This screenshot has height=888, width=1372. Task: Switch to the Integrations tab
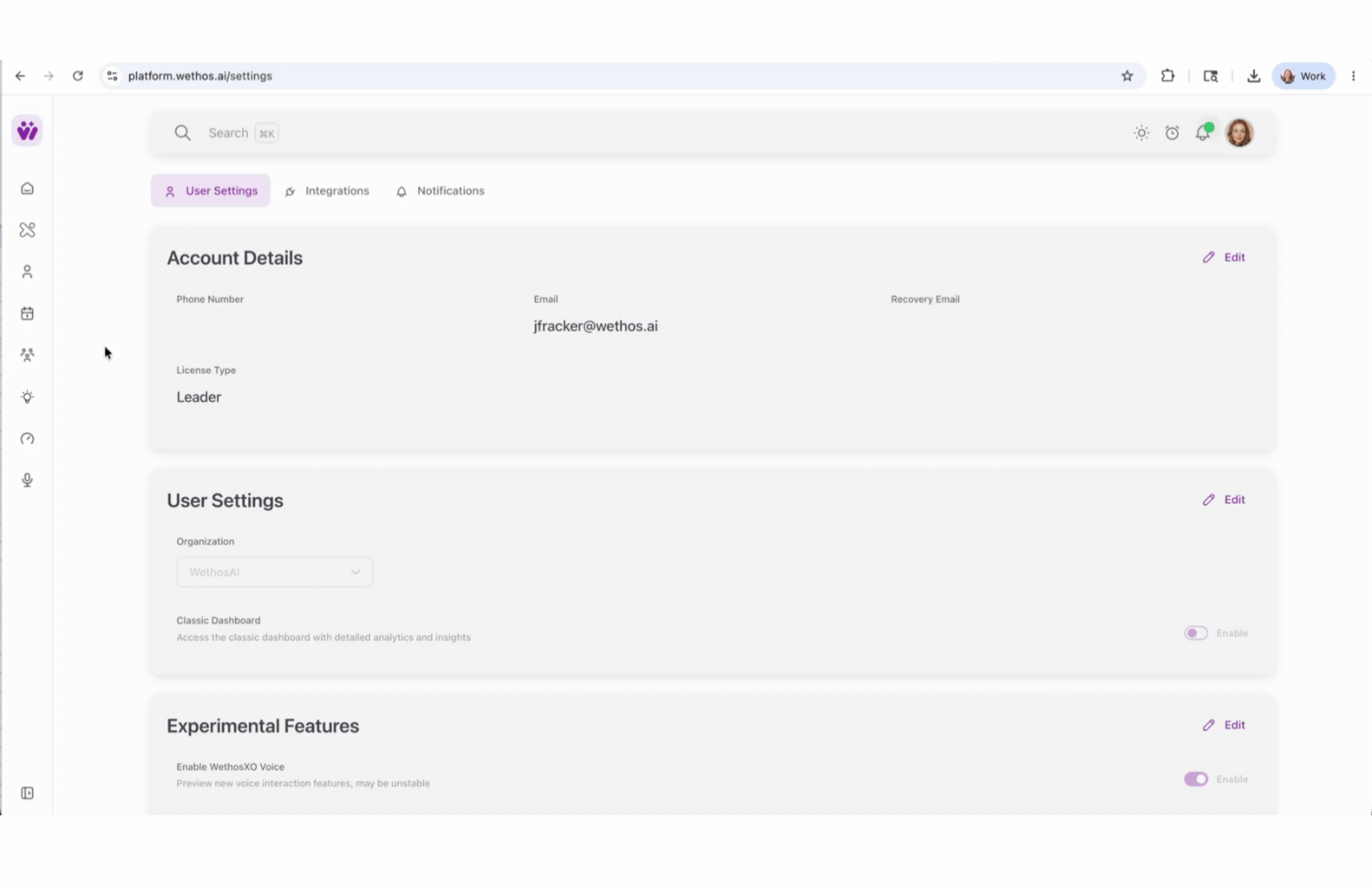(327, 191)
